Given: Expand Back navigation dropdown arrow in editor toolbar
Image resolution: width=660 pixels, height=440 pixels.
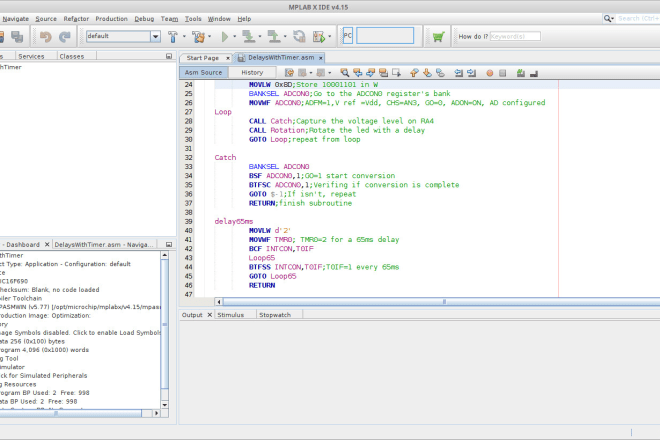Looking at the screenshot, I should point(311,73).
